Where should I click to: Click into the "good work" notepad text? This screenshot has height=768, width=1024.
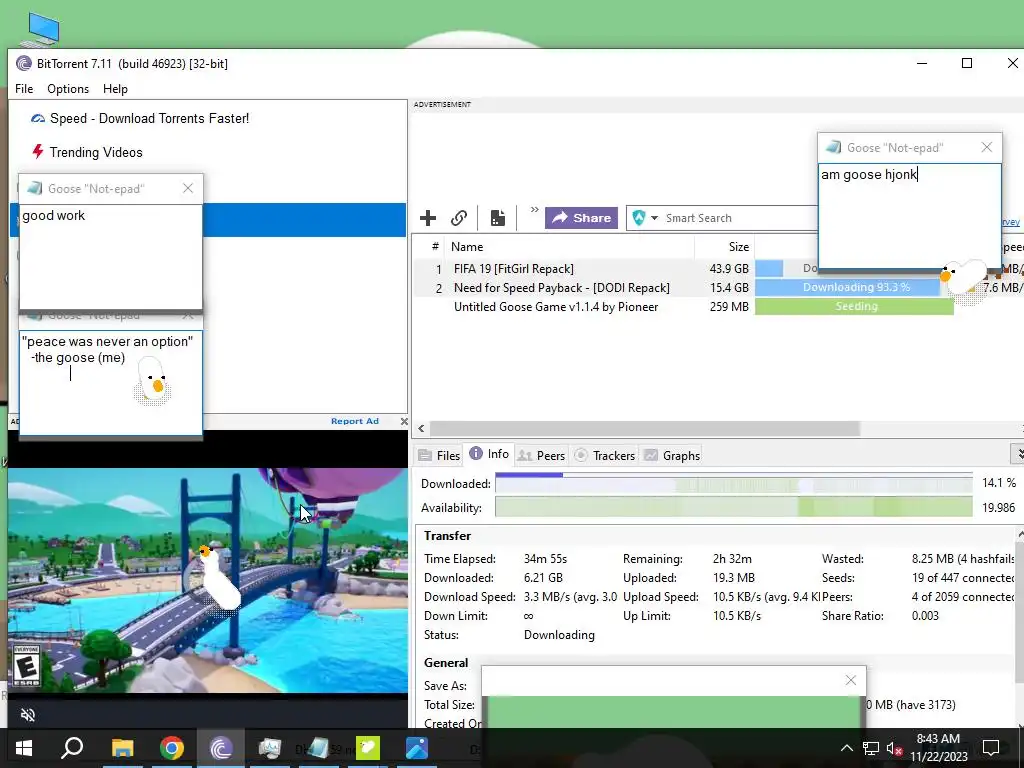coord(111,256)
